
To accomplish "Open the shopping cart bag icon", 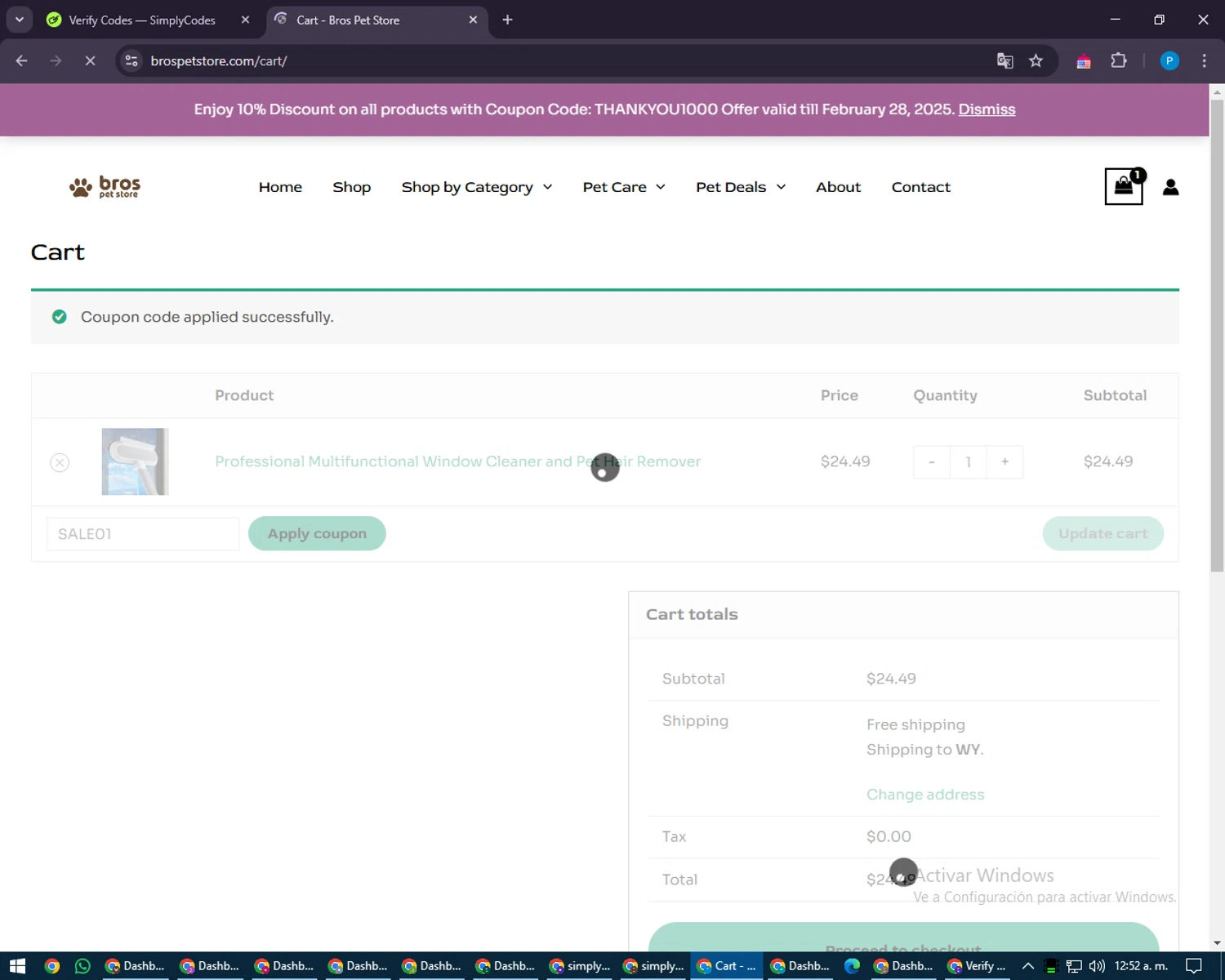I will (x=1124, y=186).
